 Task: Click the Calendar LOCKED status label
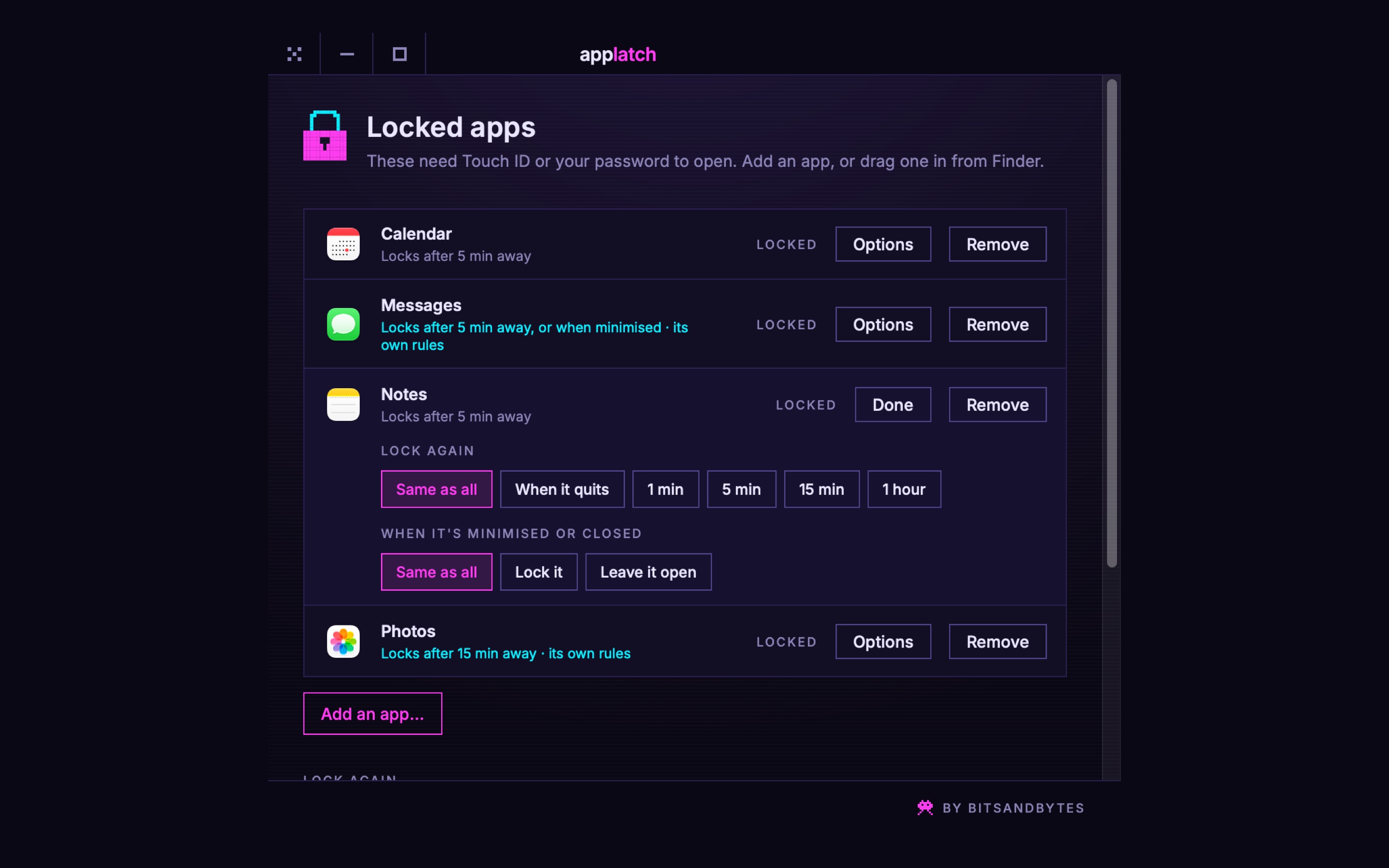(786, 244)
